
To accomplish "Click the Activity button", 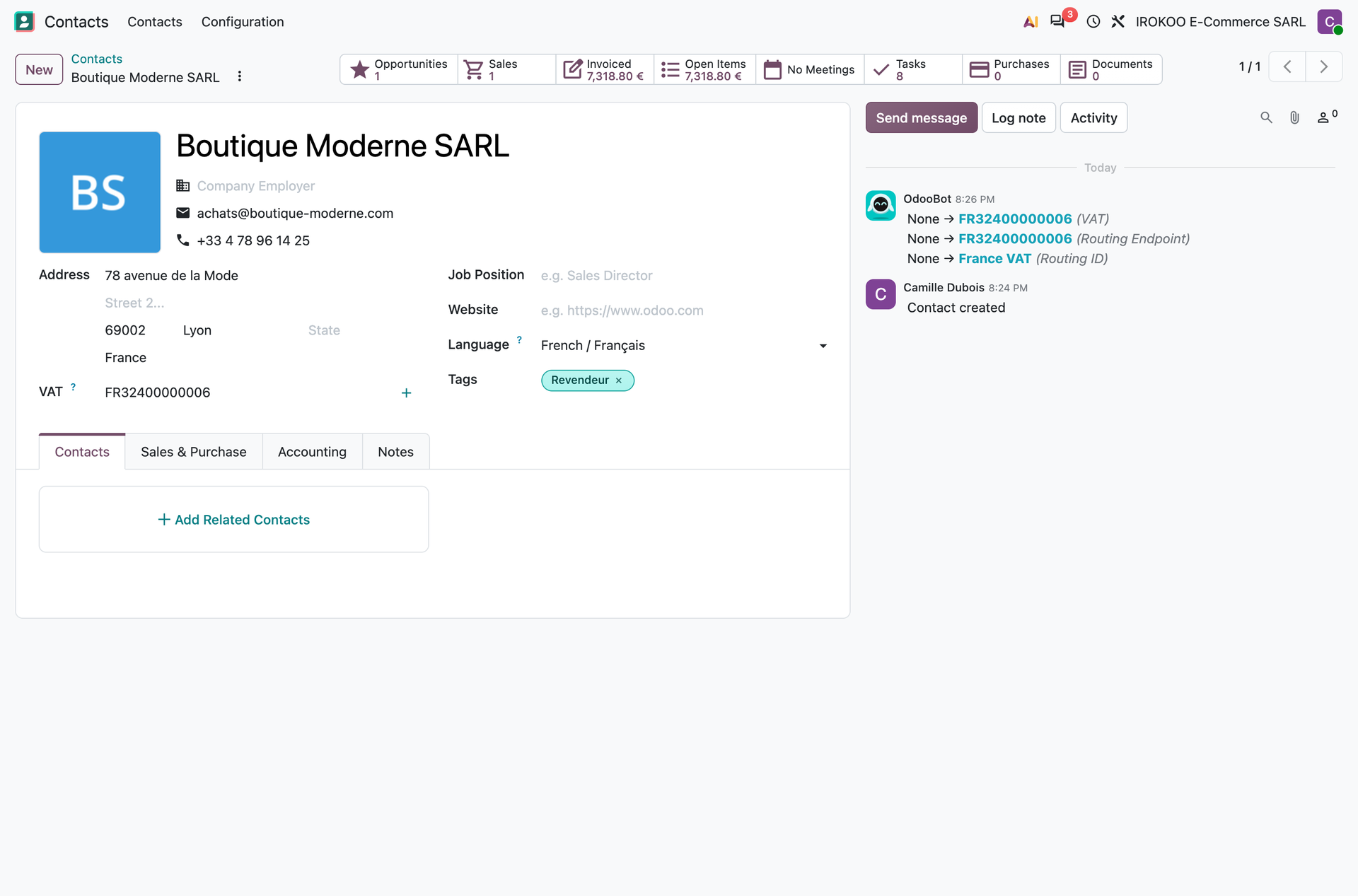I will coord(1093,117).
